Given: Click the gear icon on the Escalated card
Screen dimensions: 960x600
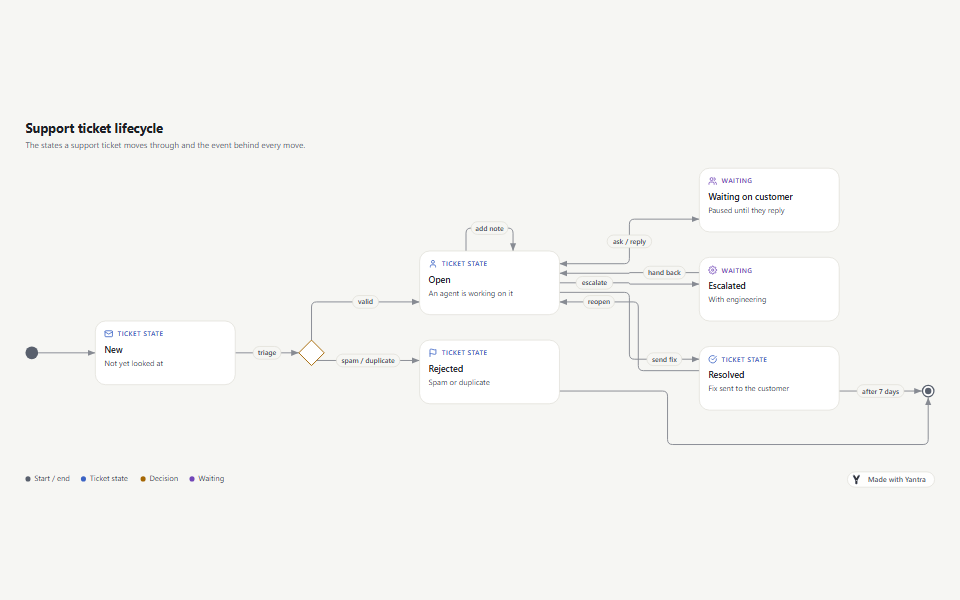Looking at the screenshot, I should [713, 270].
